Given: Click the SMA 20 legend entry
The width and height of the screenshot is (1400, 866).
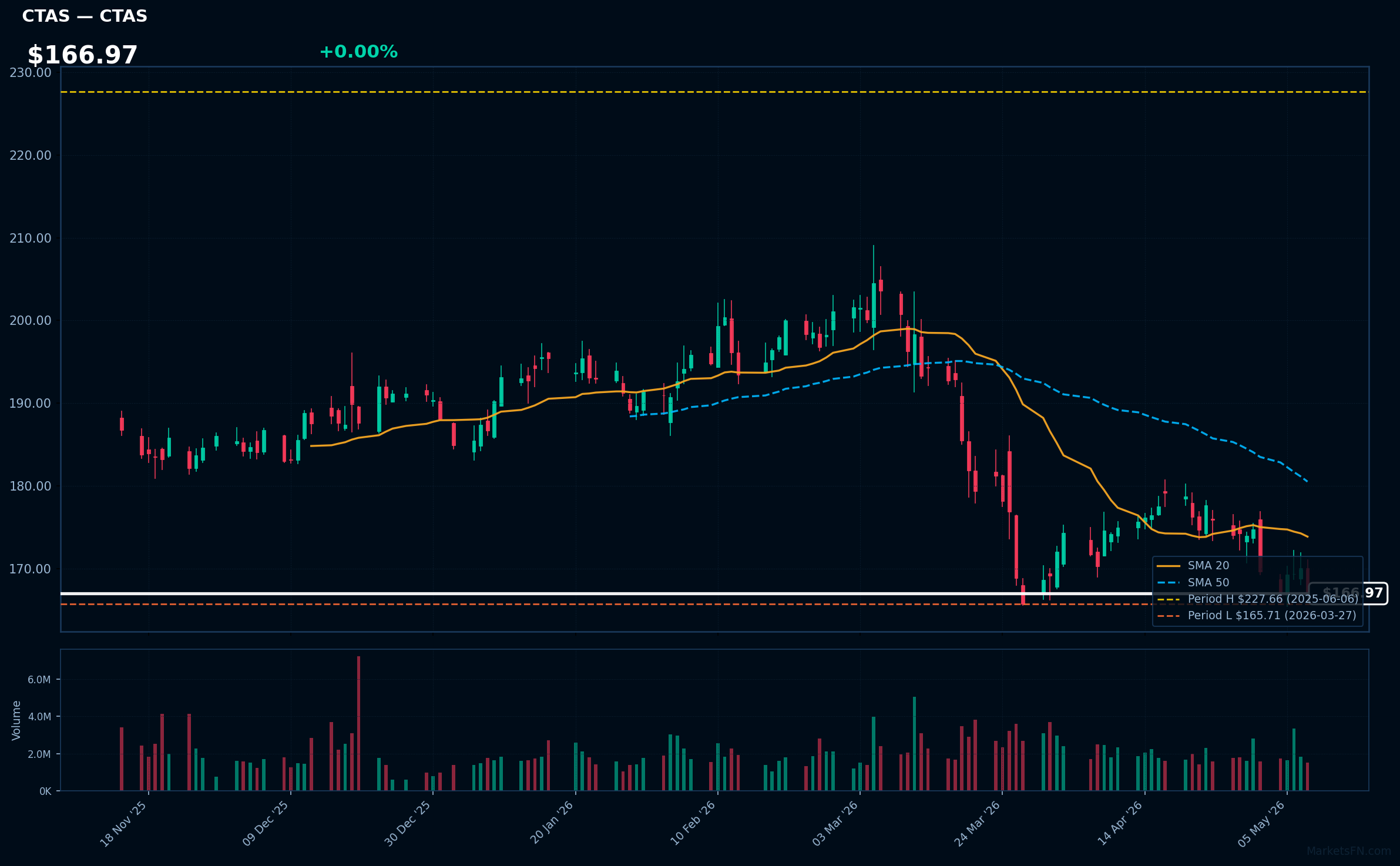Looking at the screenshot, I should pos(1193,566).
